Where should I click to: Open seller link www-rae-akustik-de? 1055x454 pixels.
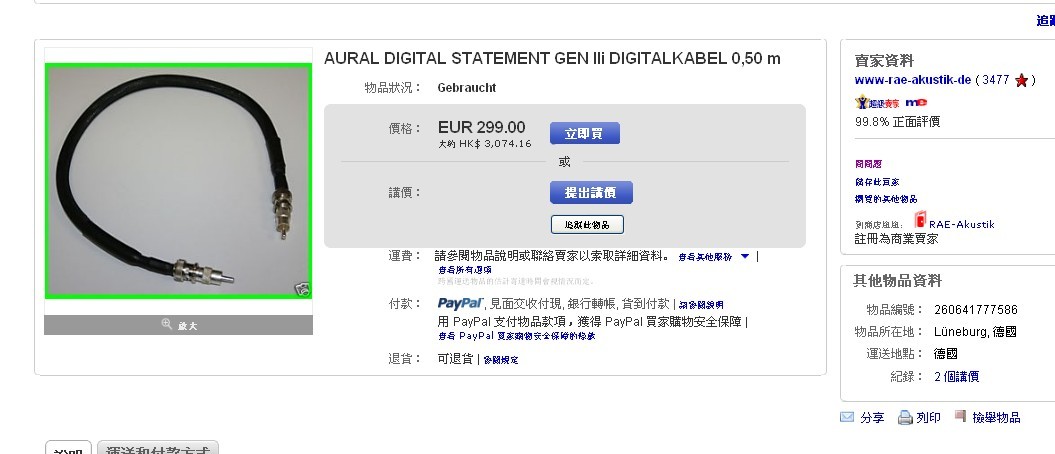[912, 80]
